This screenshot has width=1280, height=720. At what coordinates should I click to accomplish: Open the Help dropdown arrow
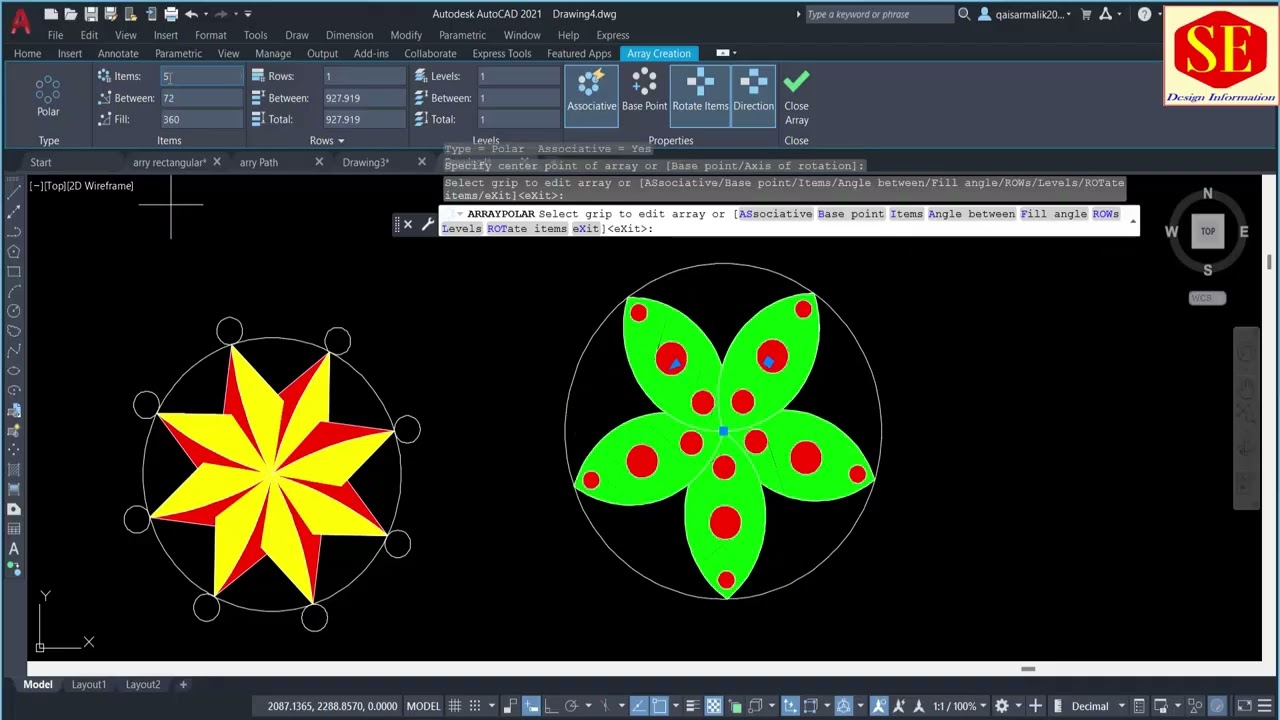click(1159, 14)
